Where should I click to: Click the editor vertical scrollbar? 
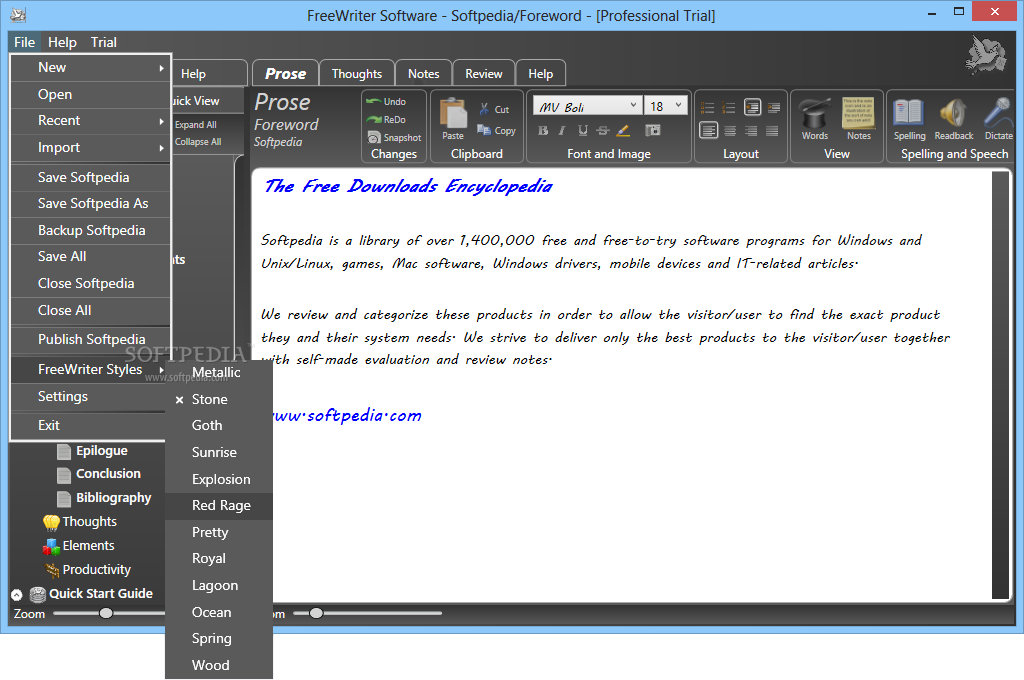coord(1000,385)
